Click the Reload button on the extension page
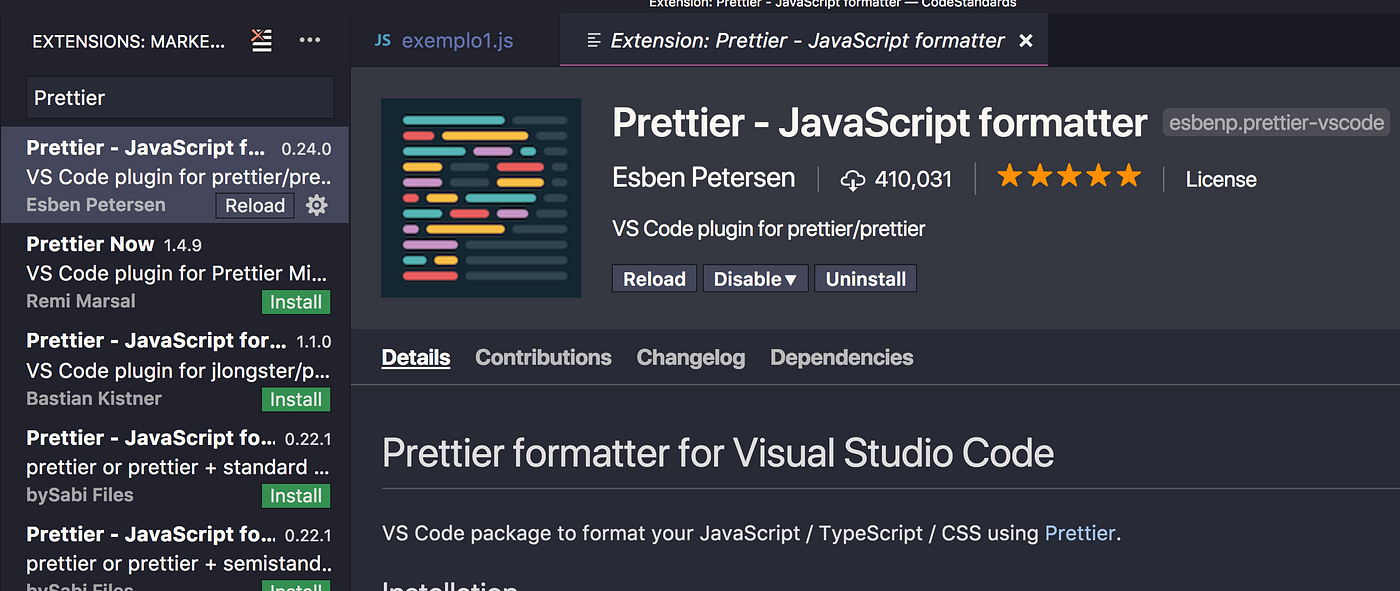The image size is (1400, 591). [x=653, y=278]
